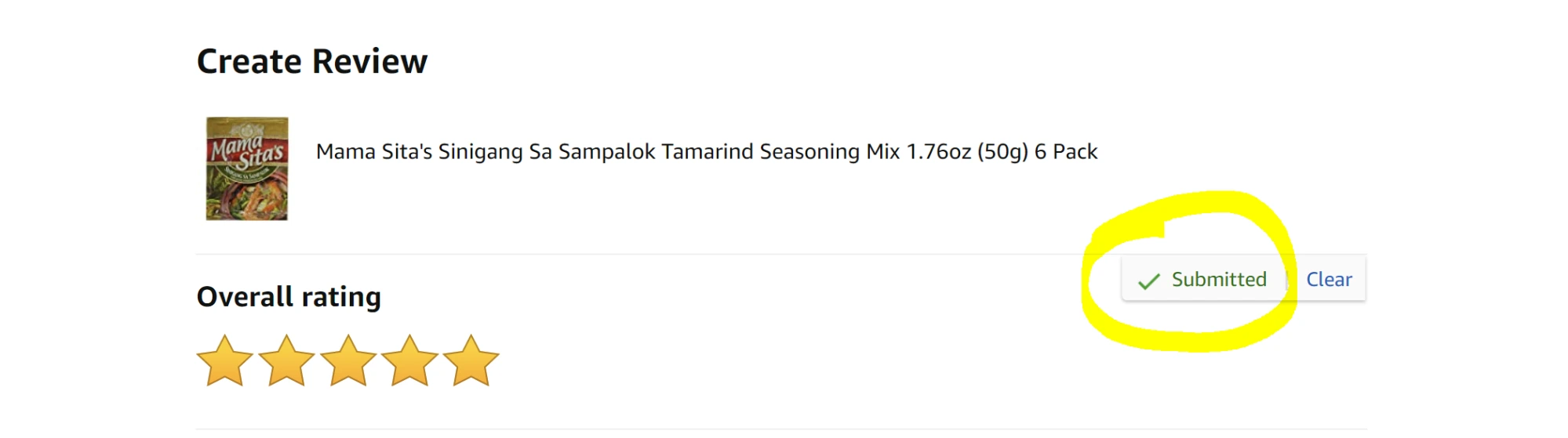Image resolution: width=1568 pixels, height=438 pixels.
Task: Click the Create Review heading
Action: (x=312, y=61)
